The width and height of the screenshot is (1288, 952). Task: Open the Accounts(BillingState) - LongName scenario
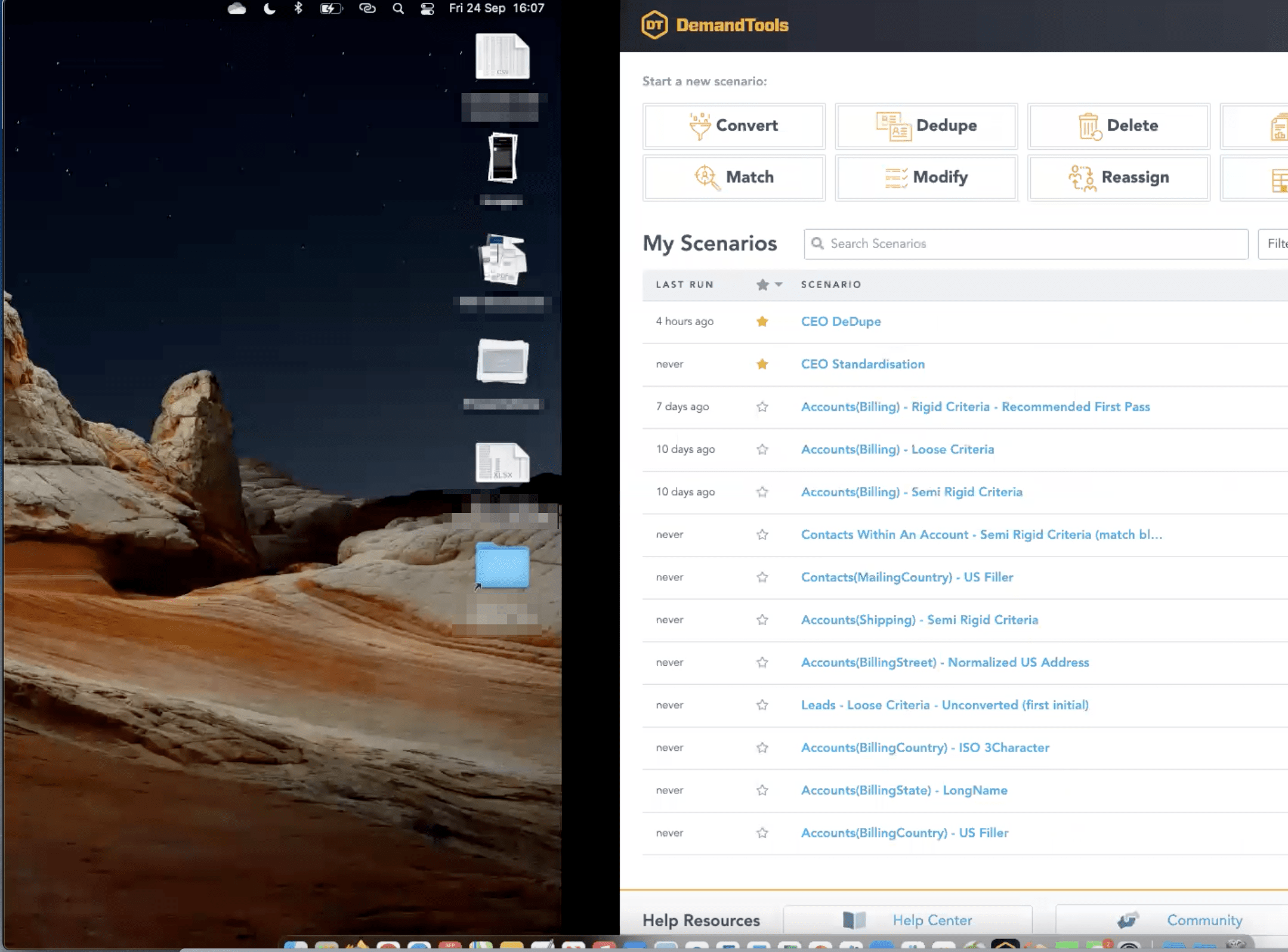(x=904, y=790)
